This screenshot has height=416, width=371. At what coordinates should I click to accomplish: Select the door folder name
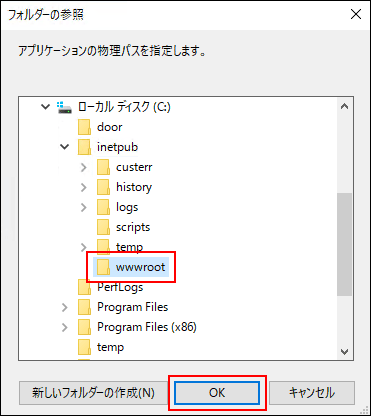click(x=110, y=127)
